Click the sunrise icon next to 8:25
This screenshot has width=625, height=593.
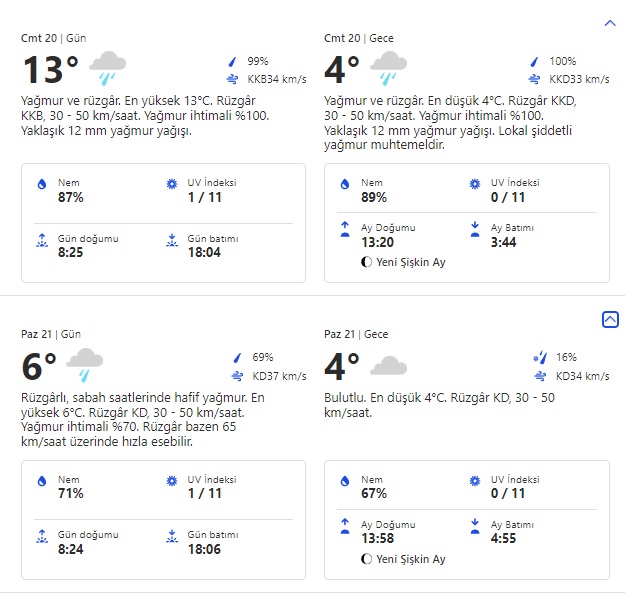pos(42,241)
